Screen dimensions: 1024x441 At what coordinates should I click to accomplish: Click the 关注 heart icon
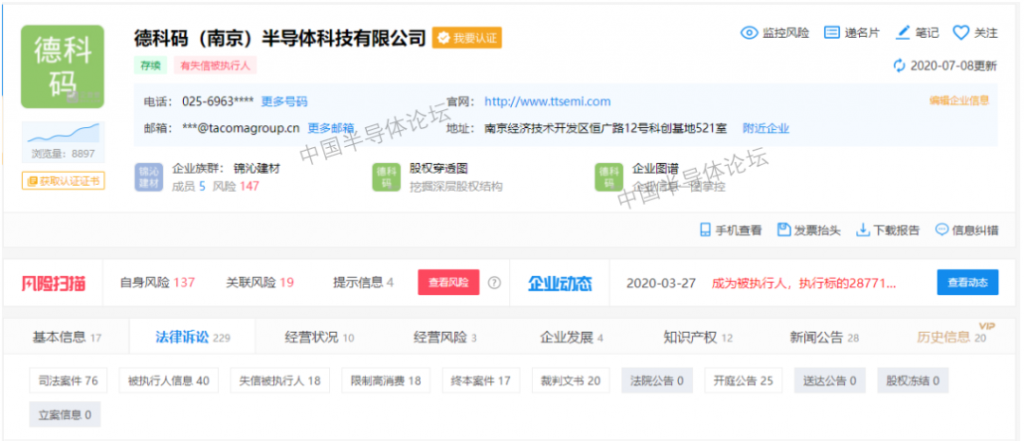961,33
